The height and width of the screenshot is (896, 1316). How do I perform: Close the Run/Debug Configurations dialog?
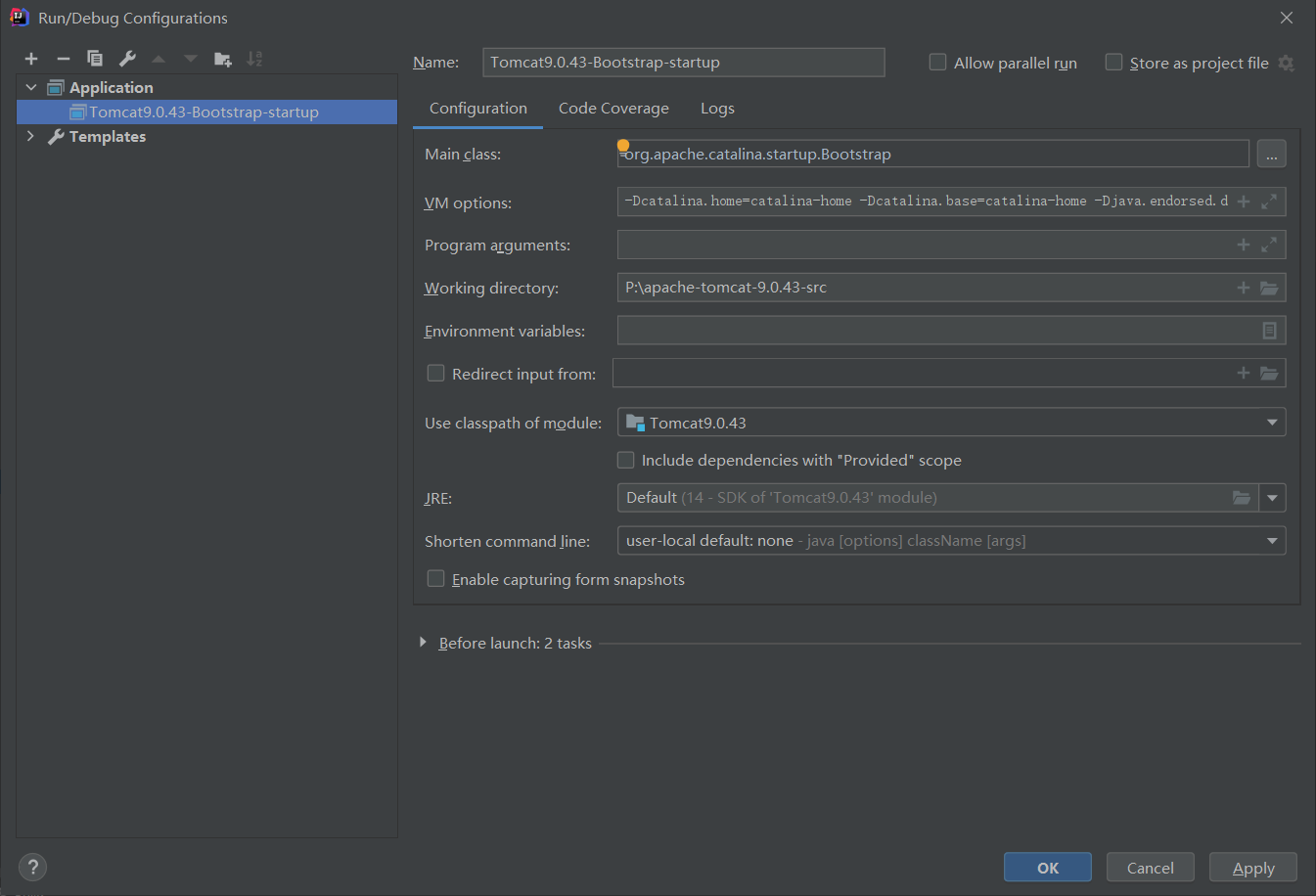coord(1287,18)
